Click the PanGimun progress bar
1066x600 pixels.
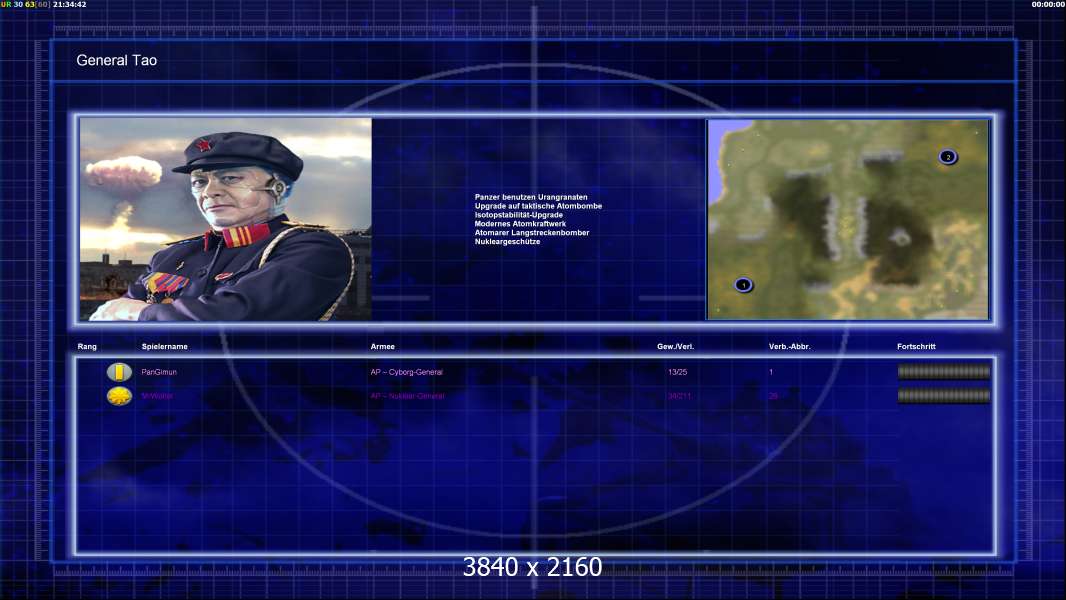pos(944,372)
